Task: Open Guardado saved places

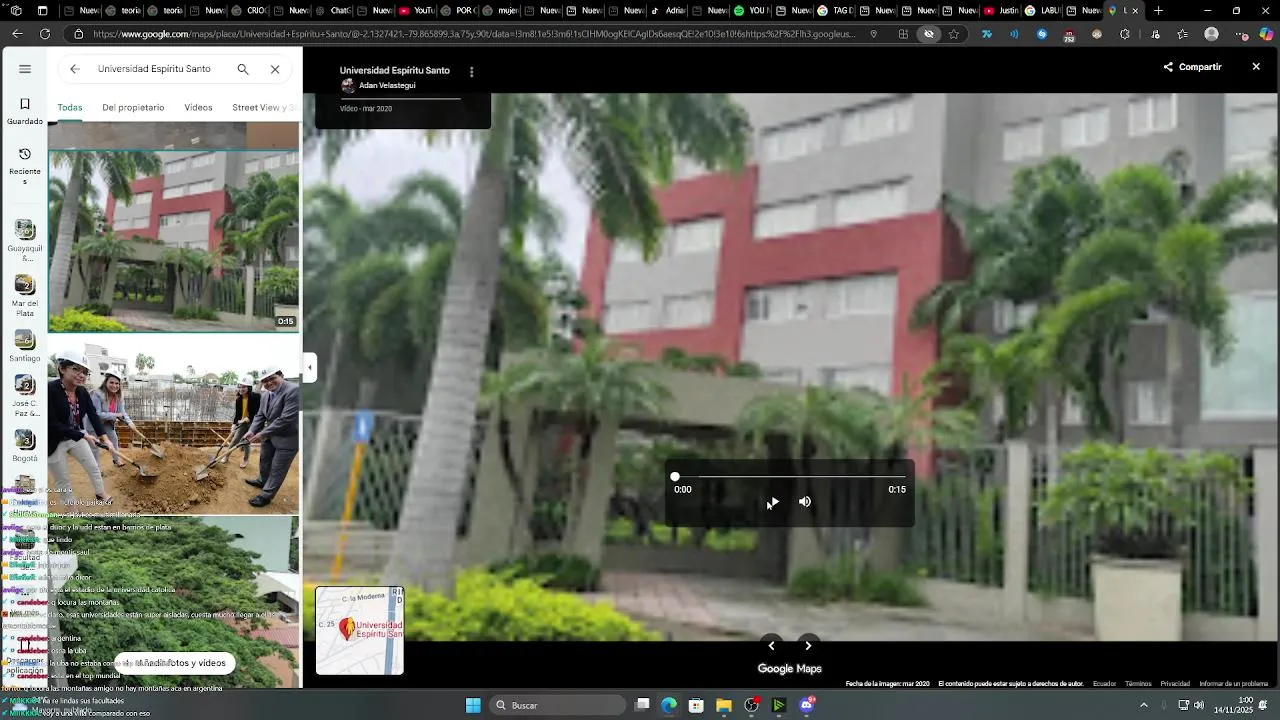Action: [x=25, y=111]
